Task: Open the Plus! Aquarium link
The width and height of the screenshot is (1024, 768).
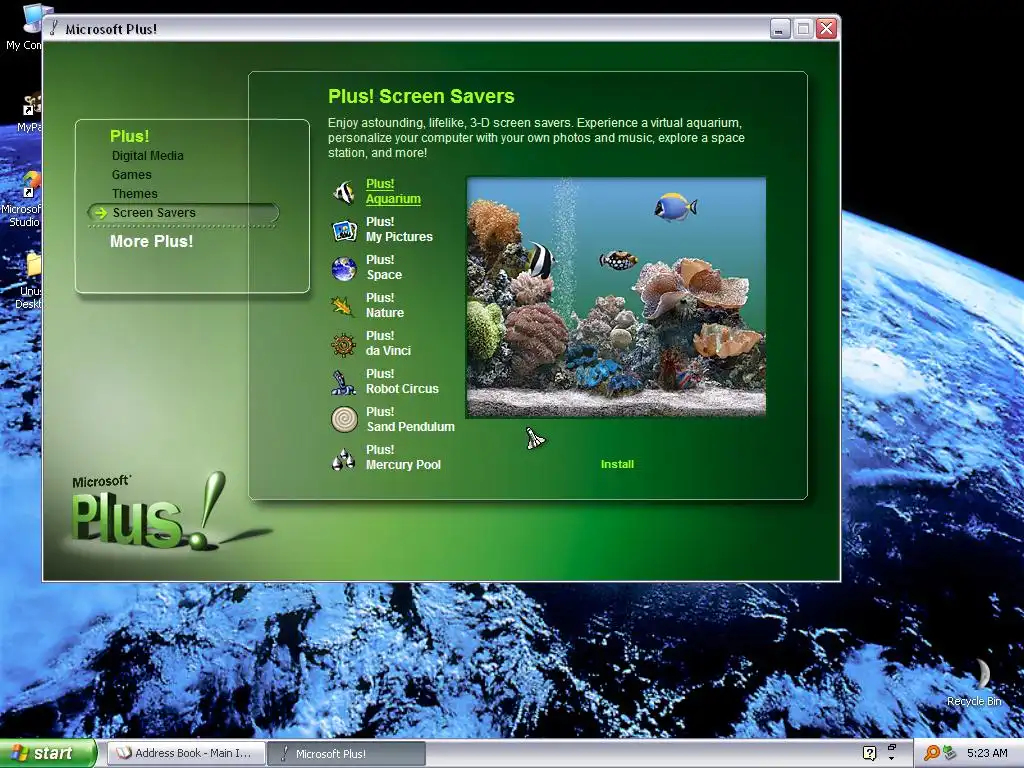Action: 393,191
